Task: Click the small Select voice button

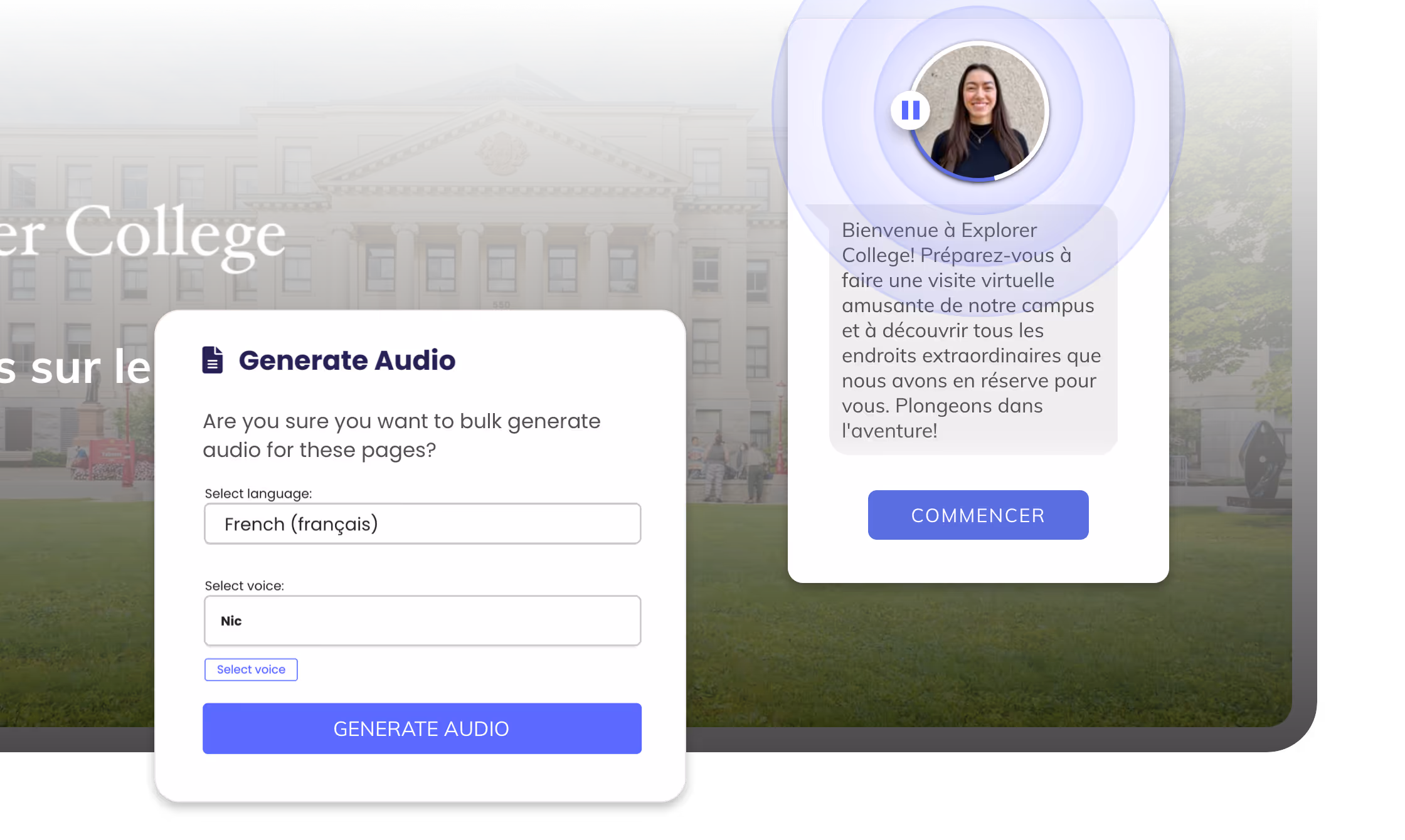Action: [251, 669]
